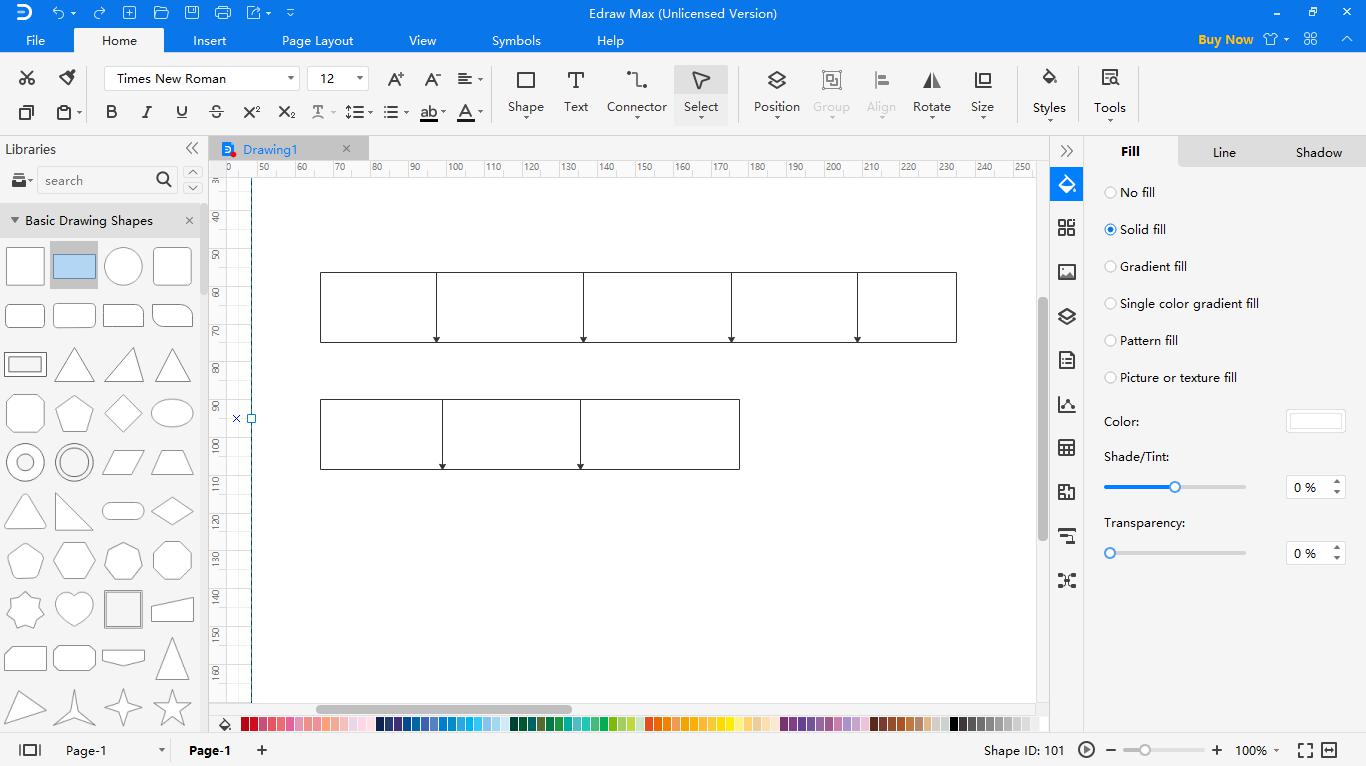Select Picture or texture fill option

pos(1110,377)
